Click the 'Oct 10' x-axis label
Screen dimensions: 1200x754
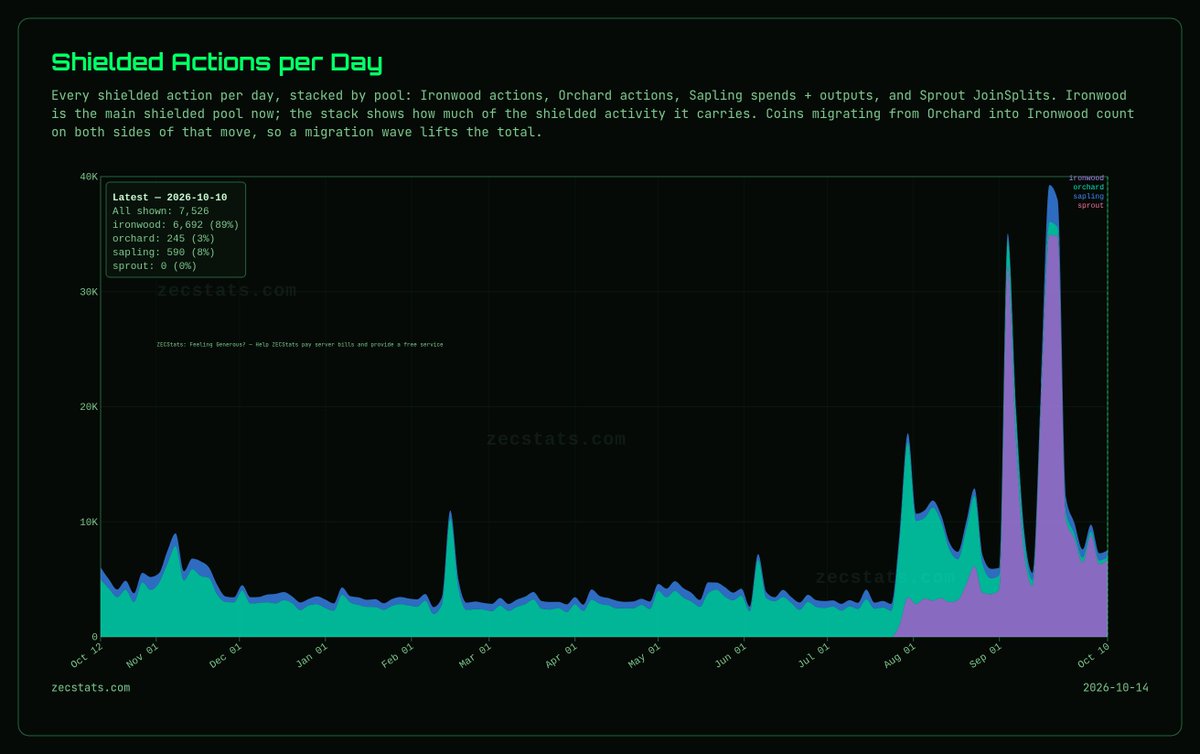tap(1091, 657)
